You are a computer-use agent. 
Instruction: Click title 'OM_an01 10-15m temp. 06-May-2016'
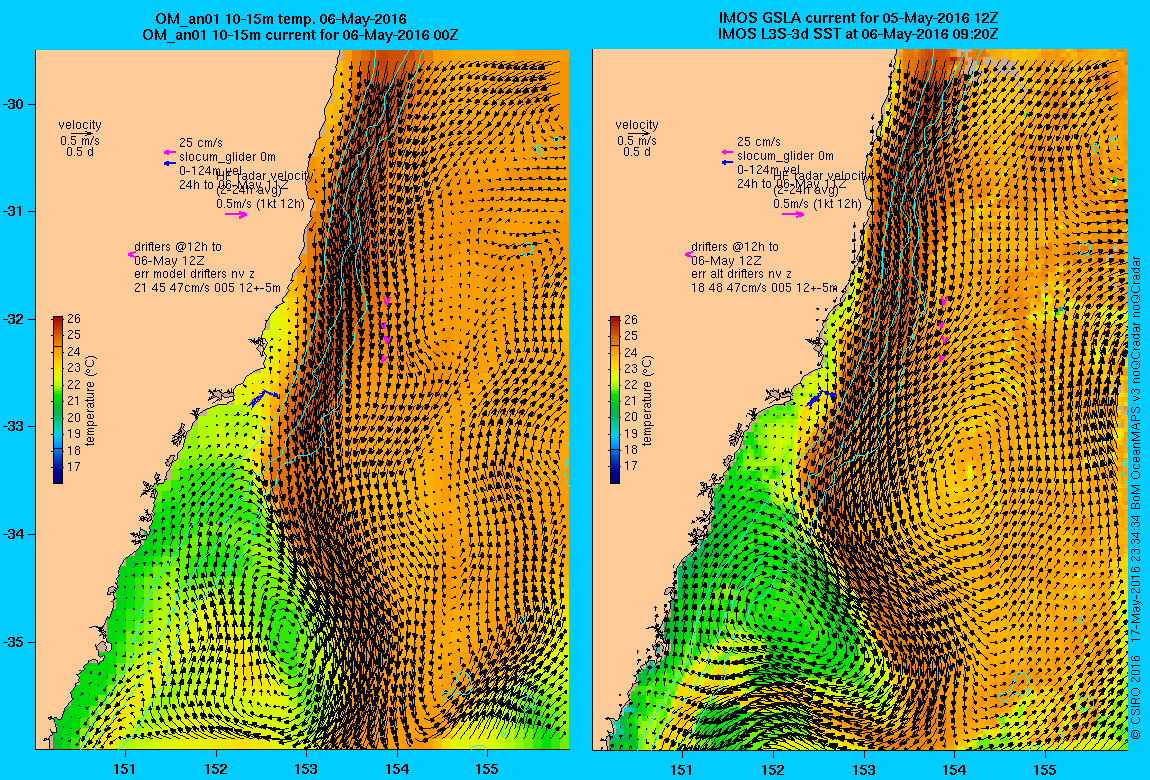click(x=281, y=19)
